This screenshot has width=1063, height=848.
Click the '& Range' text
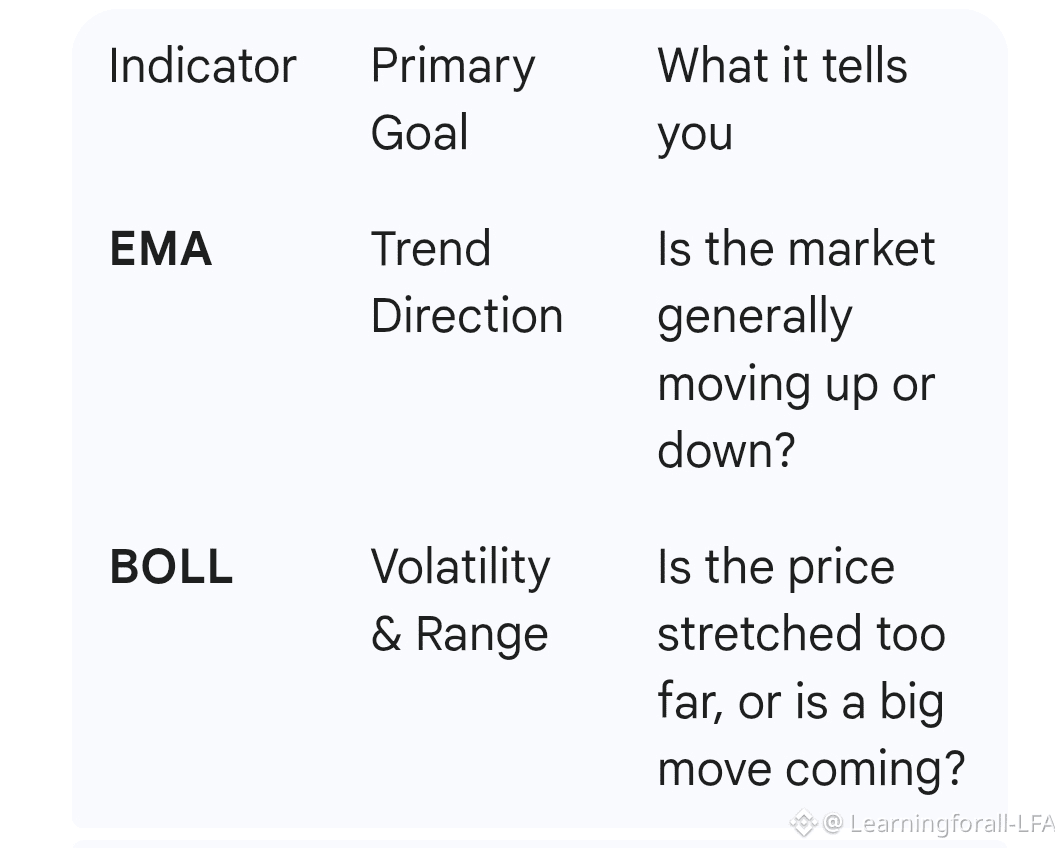(x=459, y=634)
